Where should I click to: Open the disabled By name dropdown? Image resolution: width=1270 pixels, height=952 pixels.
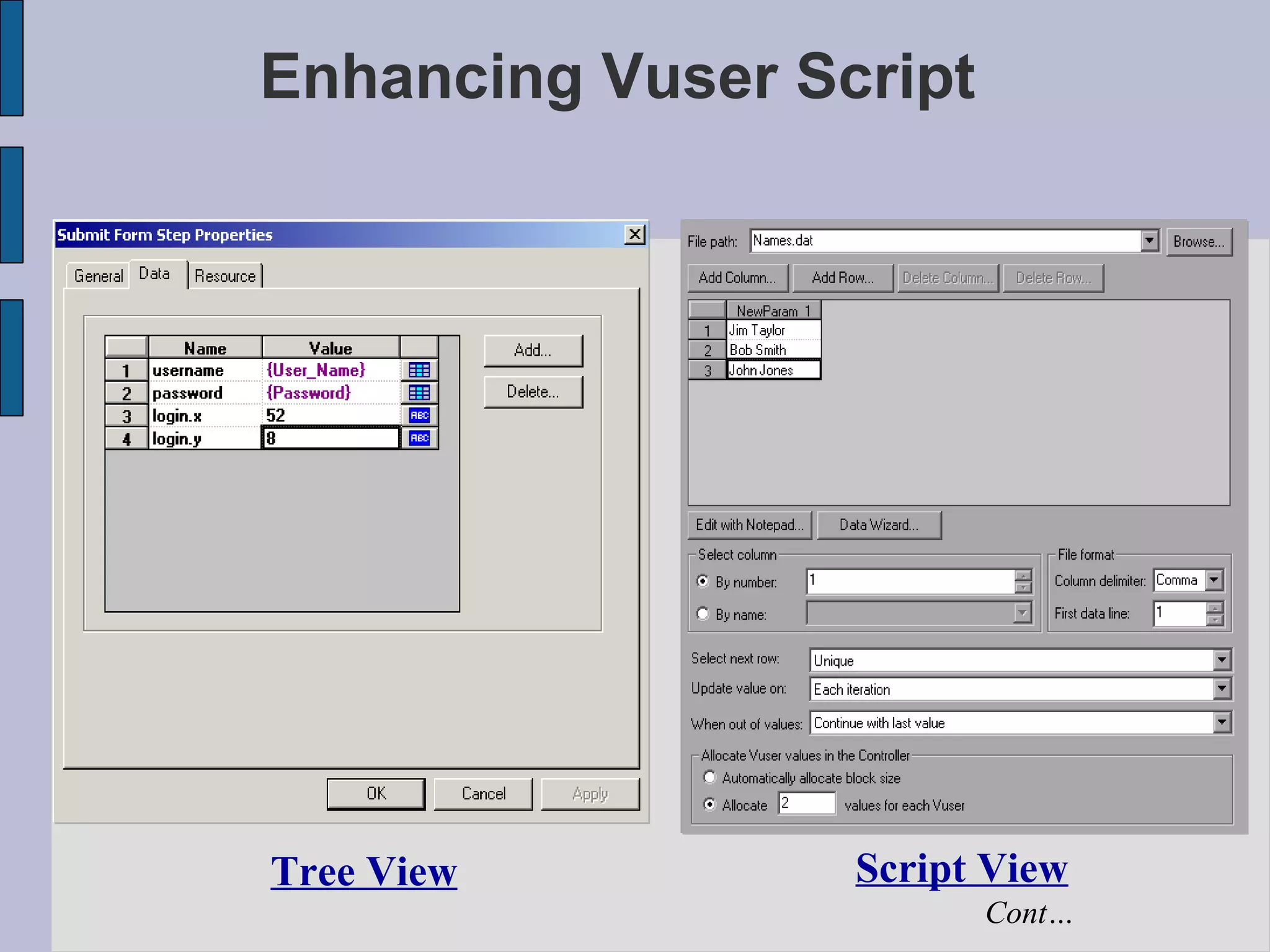pos(1022,614)
